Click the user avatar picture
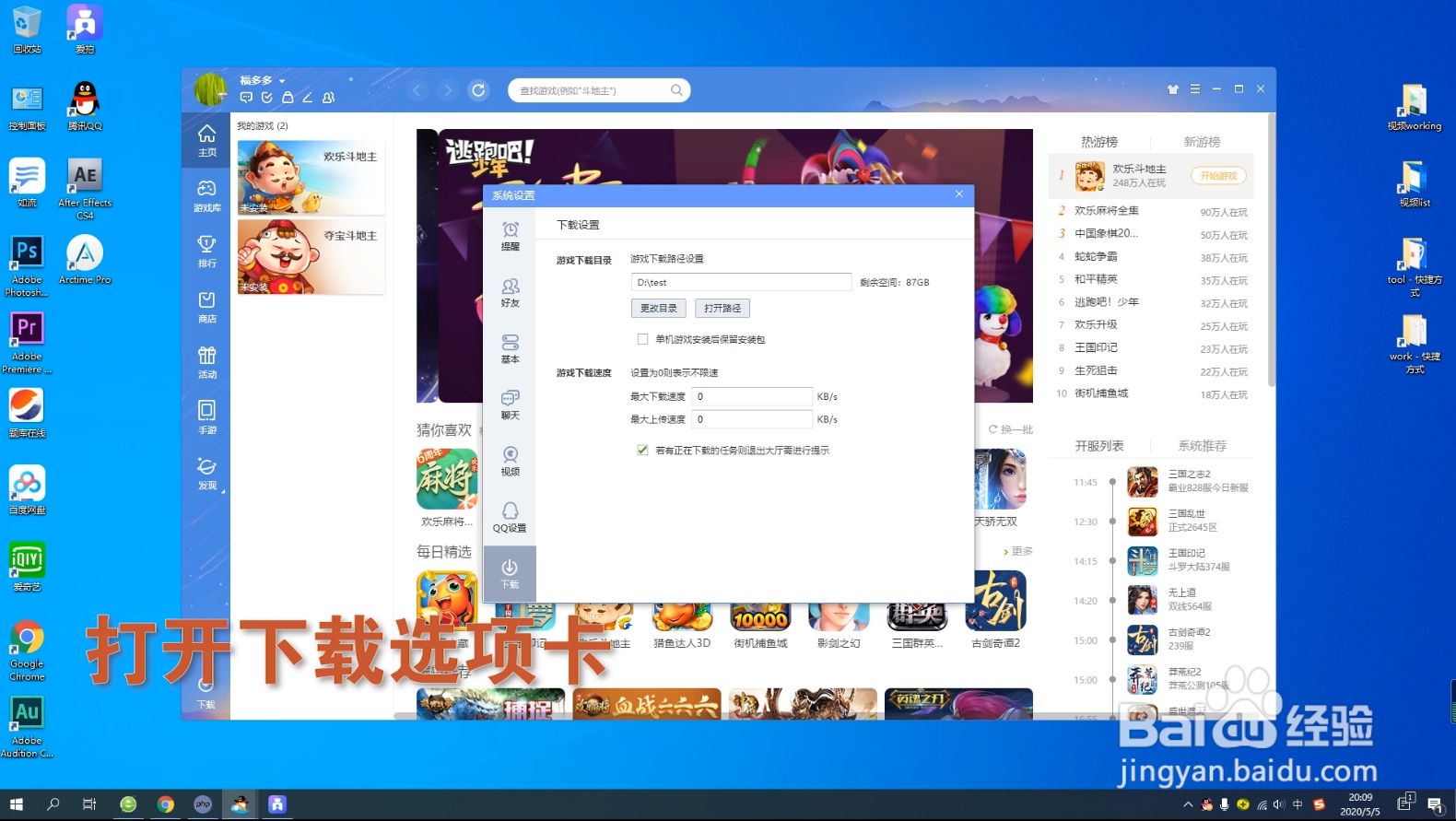1456x821 pixels. tap(210, 89)
